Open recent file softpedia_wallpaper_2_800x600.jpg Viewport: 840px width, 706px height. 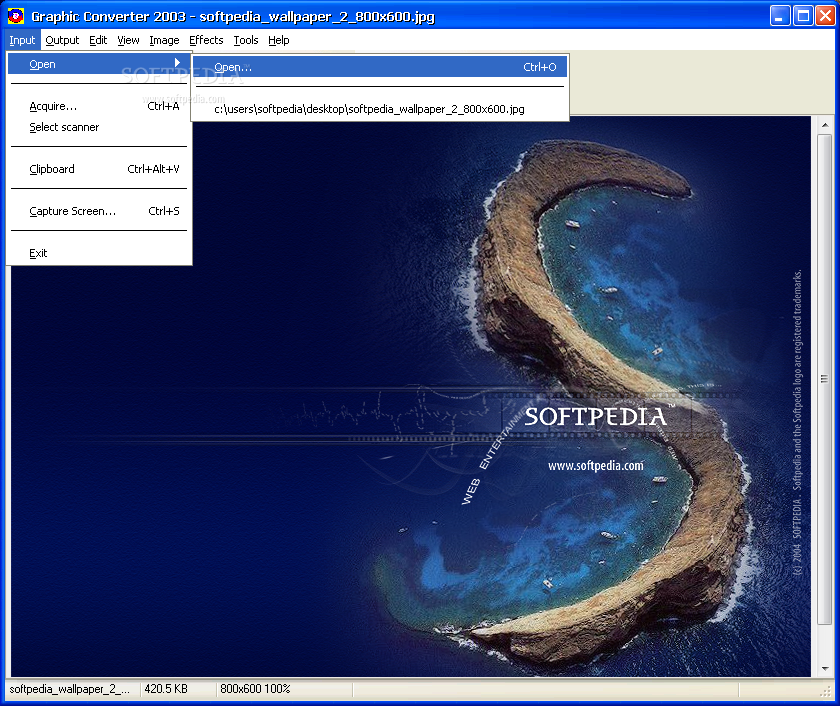click(x=369, y=109)
